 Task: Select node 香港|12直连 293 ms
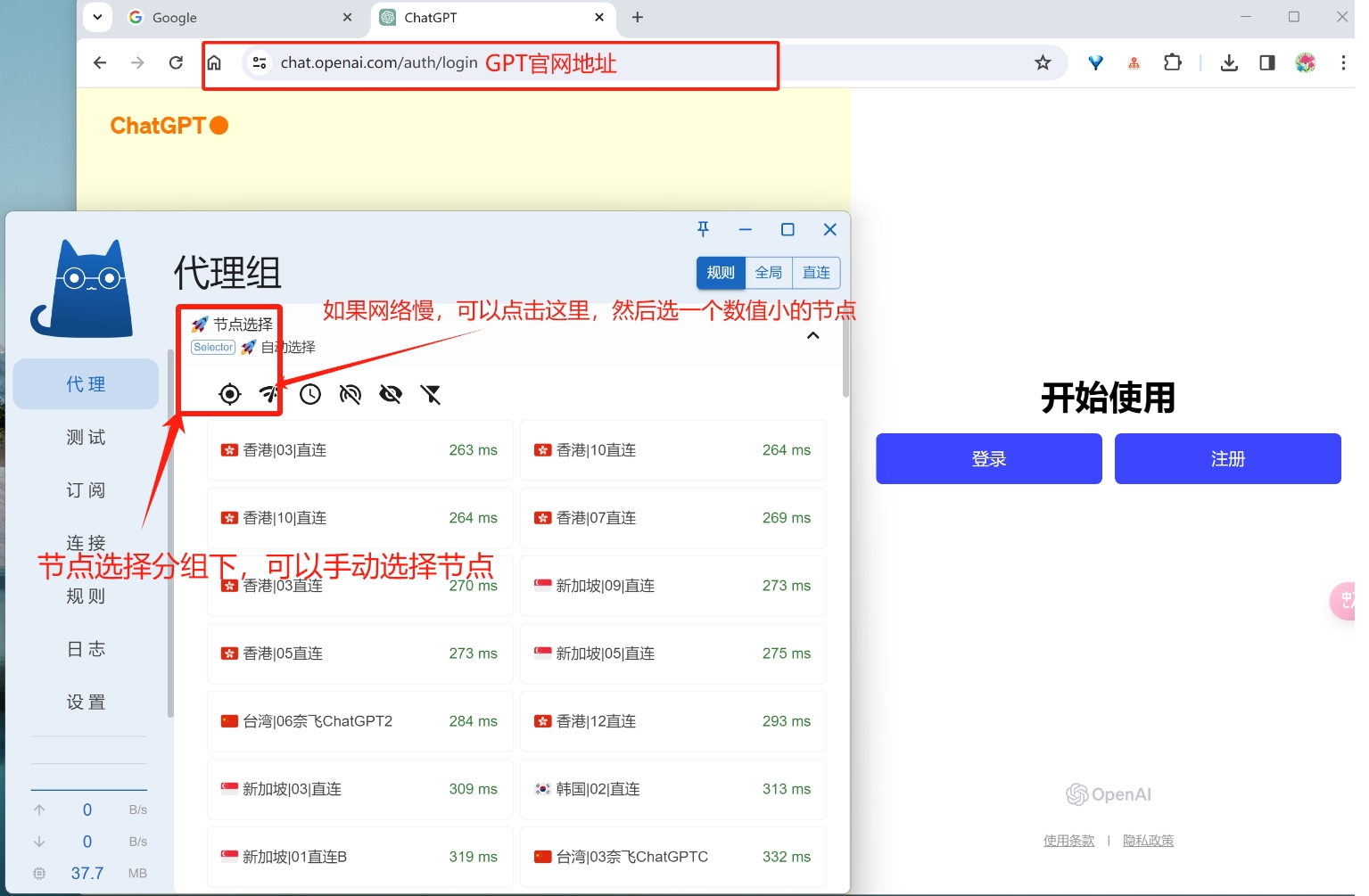(x=673, y=721)
